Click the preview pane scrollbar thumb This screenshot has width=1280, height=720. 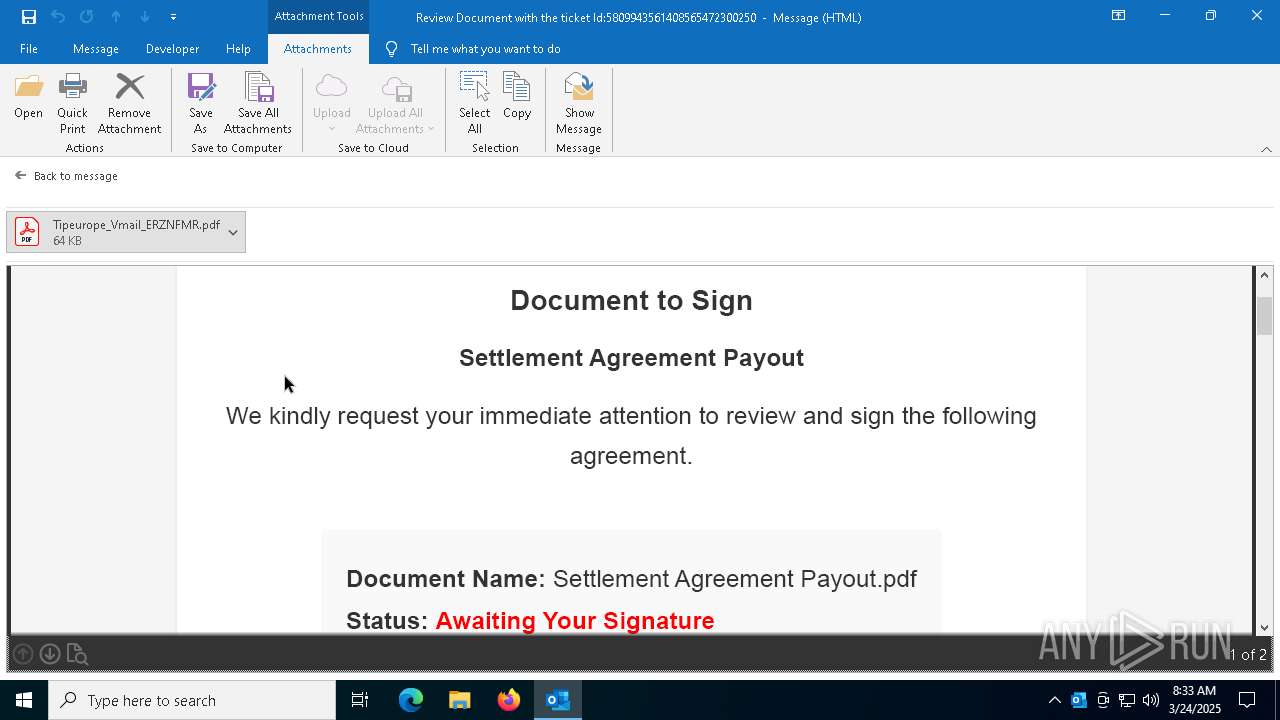pyautogui.click(x=1264, y=316)
